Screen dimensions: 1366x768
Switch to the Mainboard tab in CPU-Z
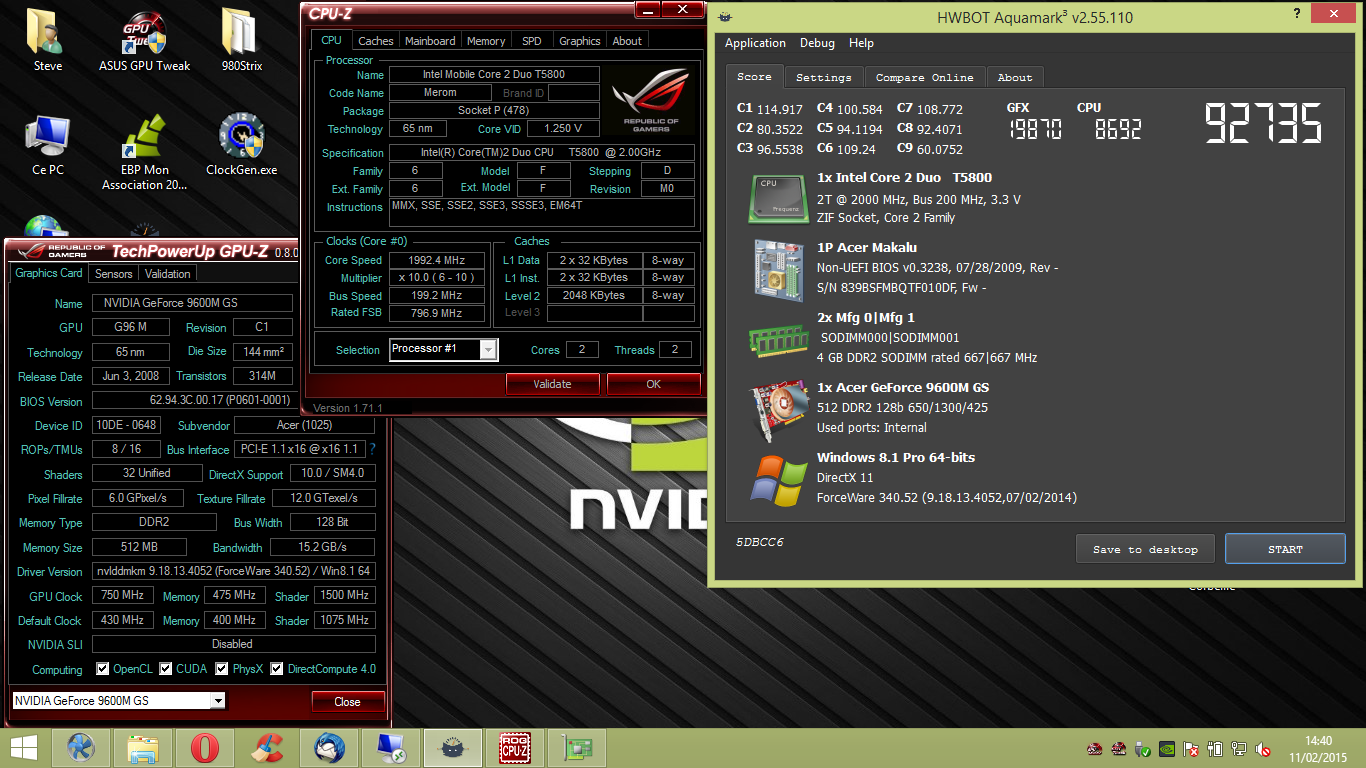click(x=430, y=41)
